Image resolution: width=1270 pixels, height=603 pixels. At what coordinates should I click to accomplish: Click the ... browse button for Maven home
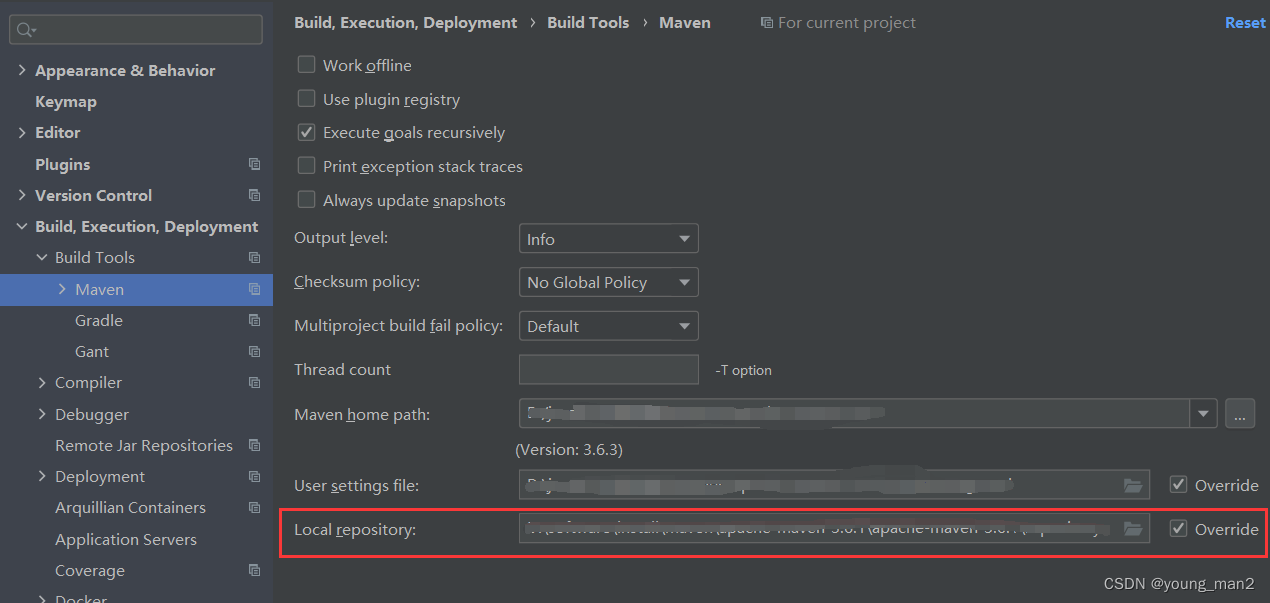tap(1240, 412)
